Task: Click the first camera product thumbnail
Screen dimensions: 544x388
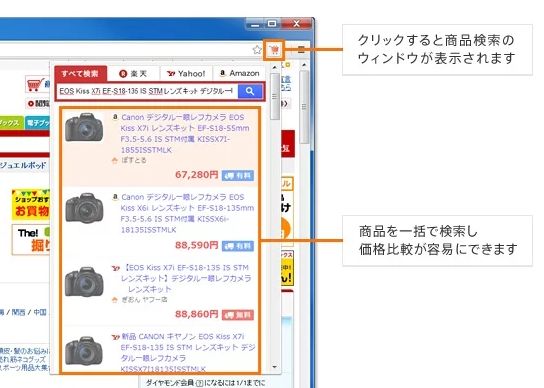Action: [x=84, y=127]
